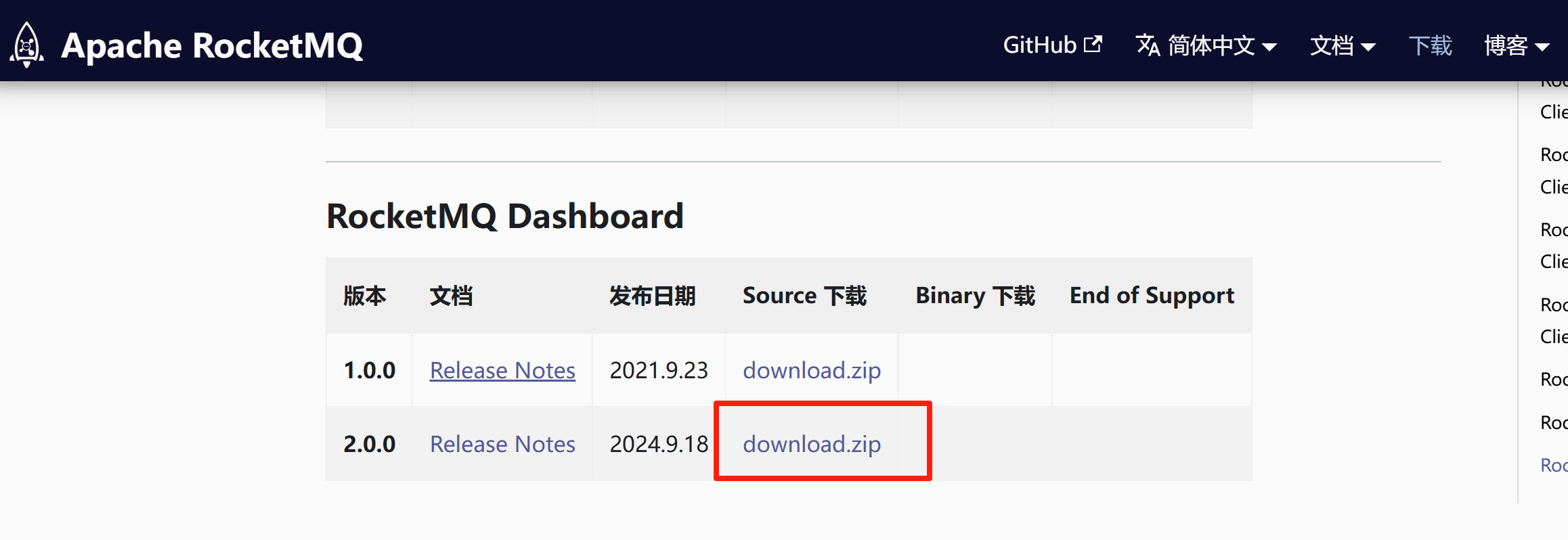Select version cell 2.0.0
This screenshot has width=1568, height=540.
370,444
